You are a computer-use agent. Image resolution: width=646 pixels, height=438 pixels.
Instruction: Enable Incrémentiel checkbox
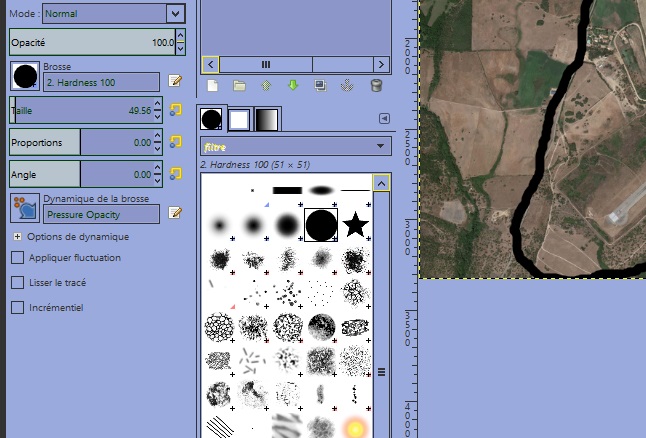[x=17, y=307]
